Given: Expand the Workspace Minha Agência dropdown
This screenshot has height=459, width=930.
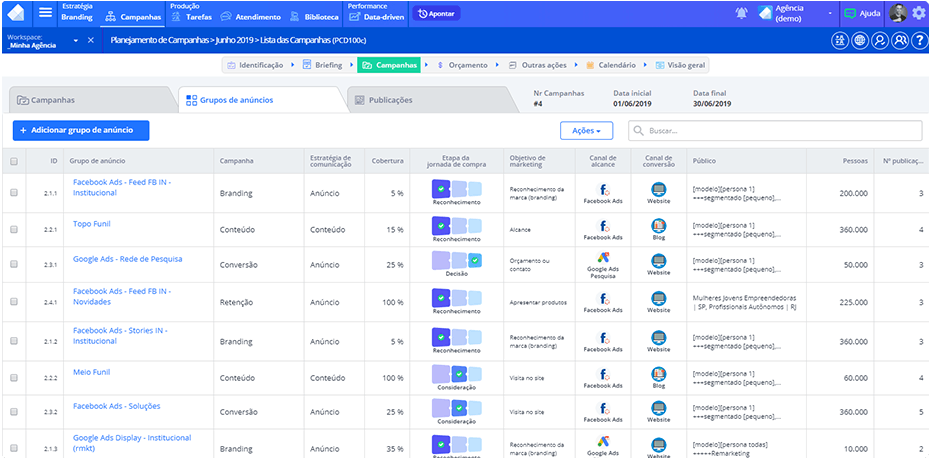Looking at the screenshot, I should point(75,41).
